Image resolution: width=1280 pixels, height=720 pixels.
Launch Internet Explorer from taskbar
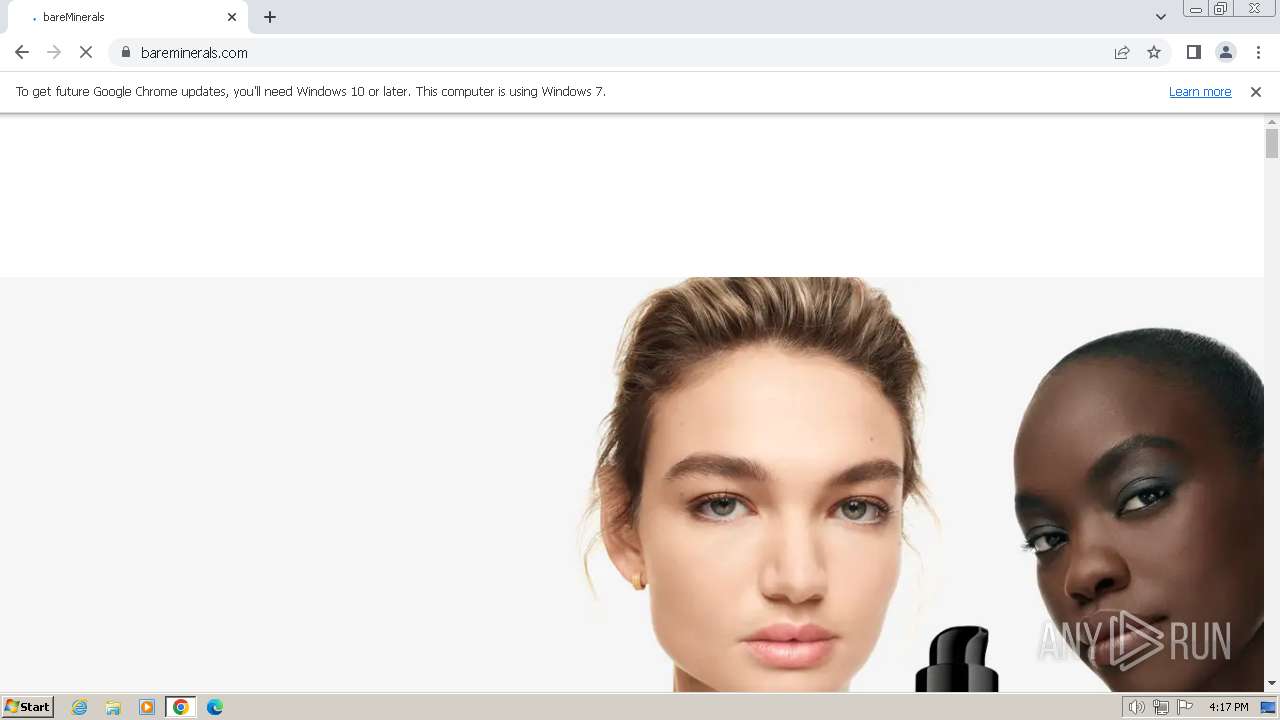click(80, 707)
